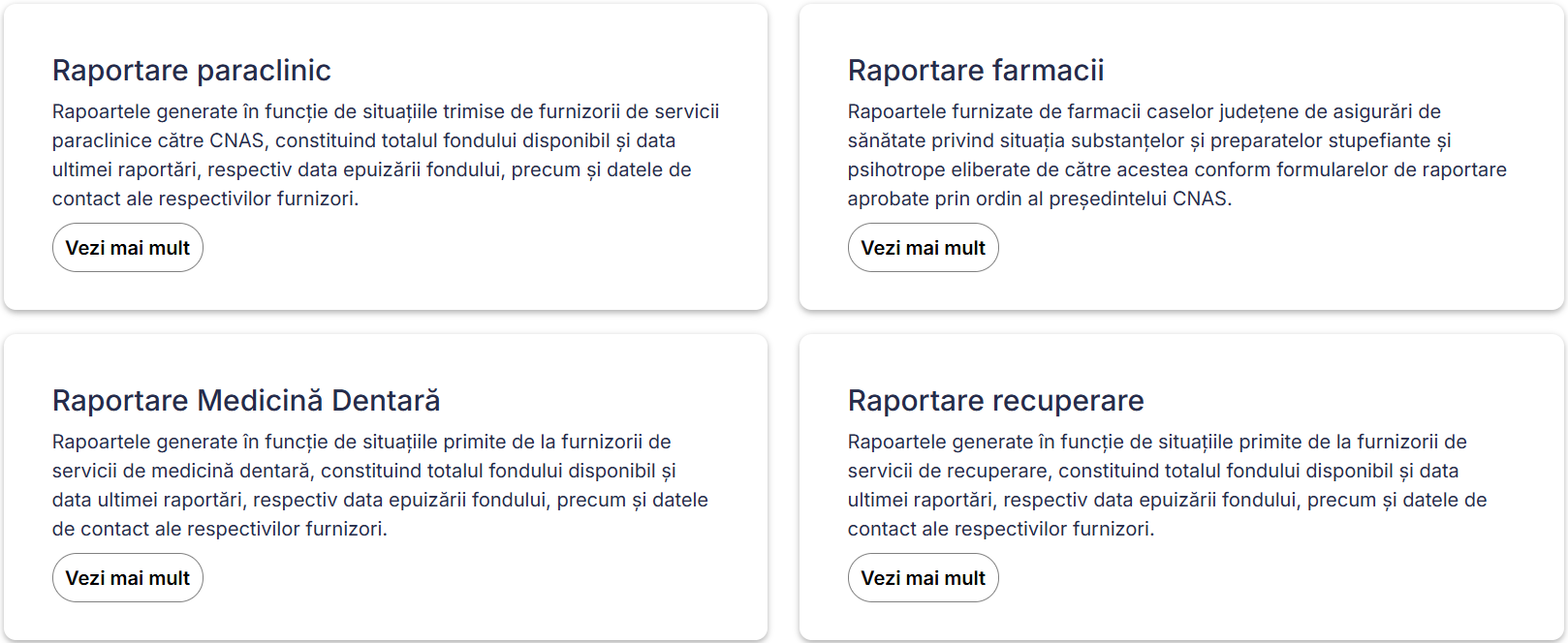The height and width of the screenshot is (643, 1568).
Task: Select the Raportare Medicină Dentară heading
Action: coord(246,401)
